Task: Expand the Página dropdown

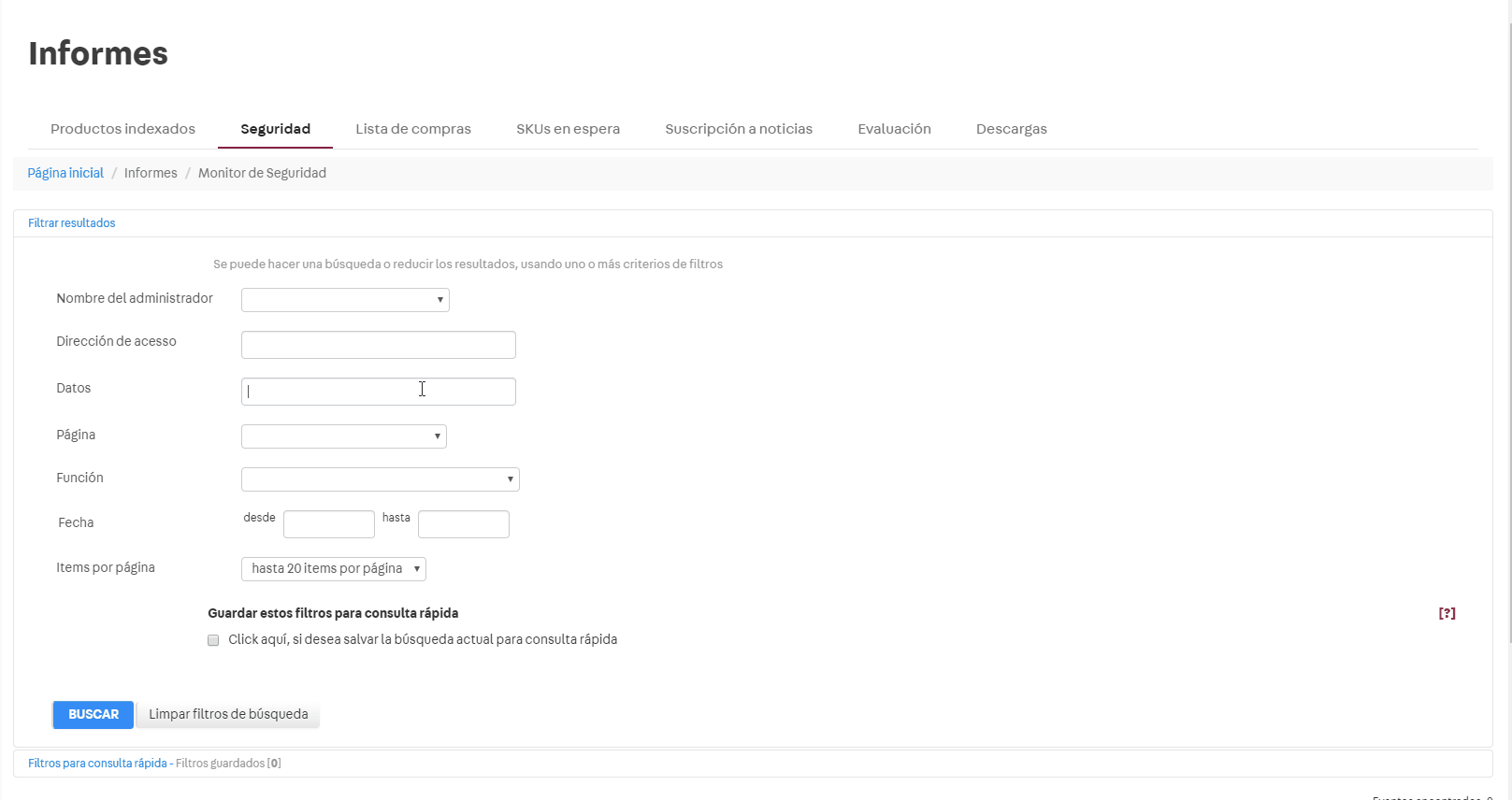Action: pyautogui.click(x=343, y=436)
